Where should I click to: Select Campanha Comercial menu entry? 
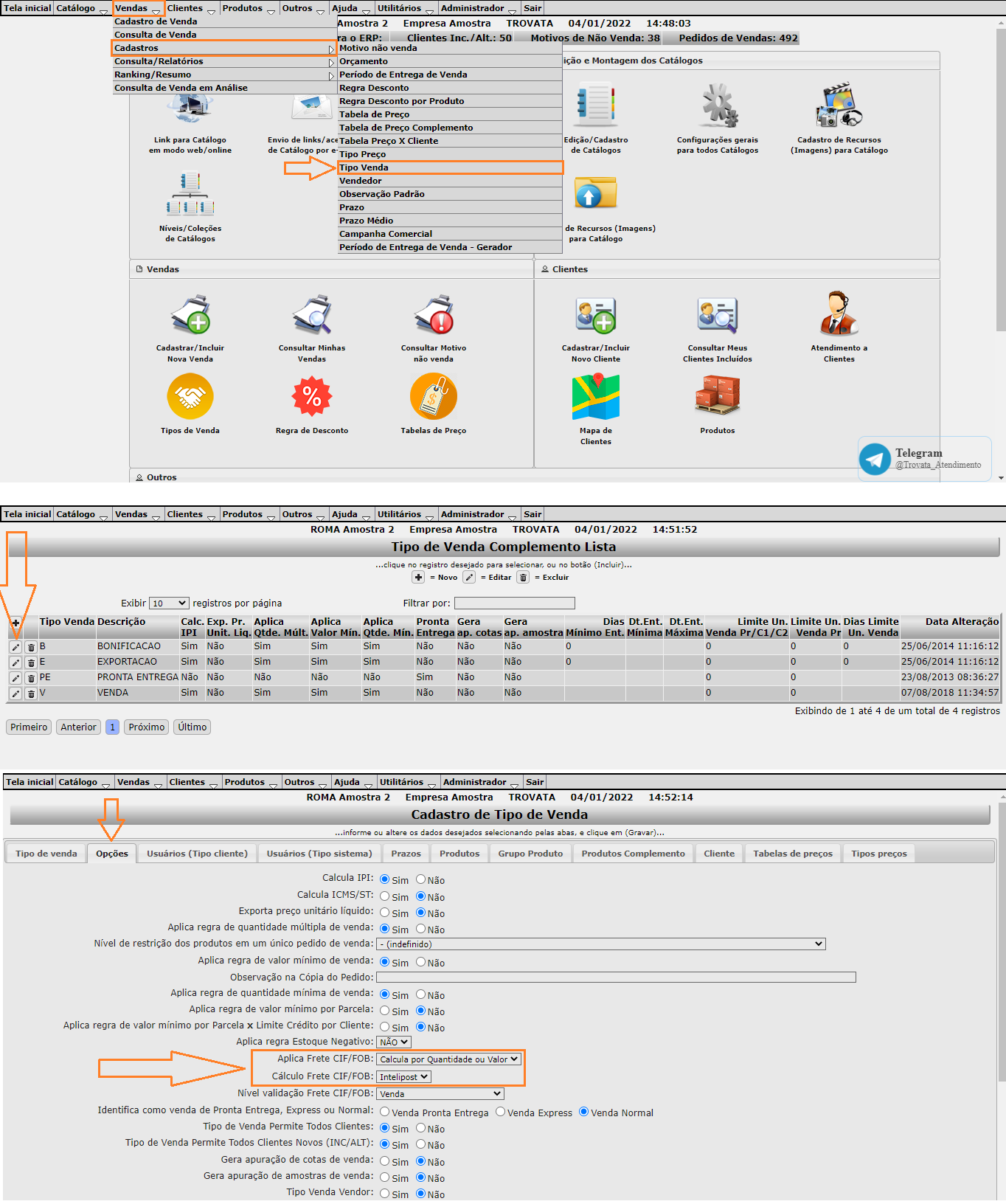click(450, 234)
